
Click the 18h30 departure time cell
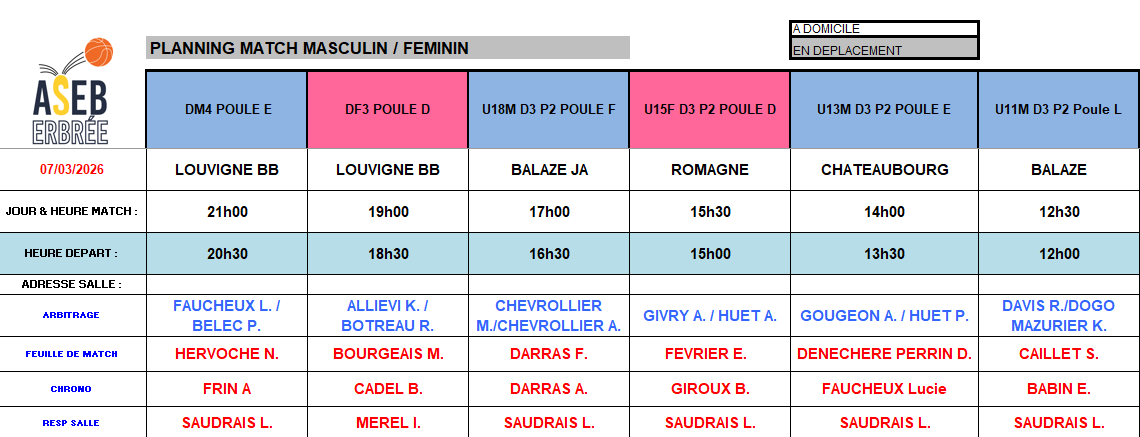pyautogui.click(x=388, y=254)
